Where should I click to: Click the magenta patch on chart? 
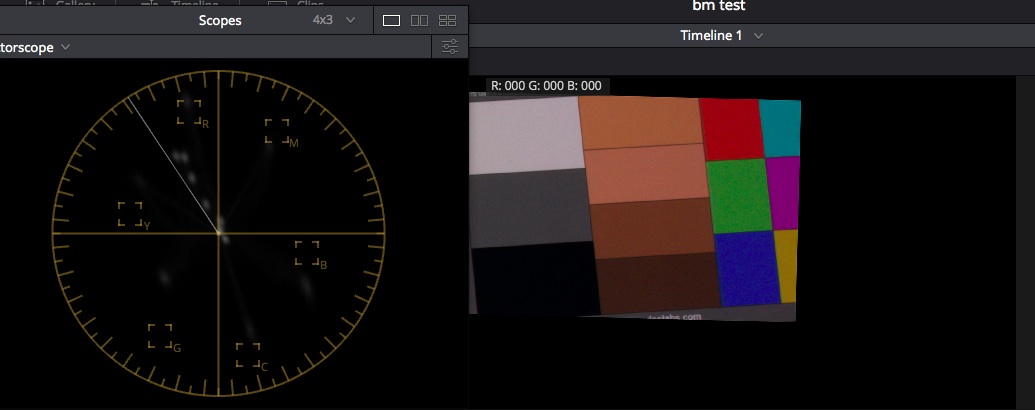784,193
